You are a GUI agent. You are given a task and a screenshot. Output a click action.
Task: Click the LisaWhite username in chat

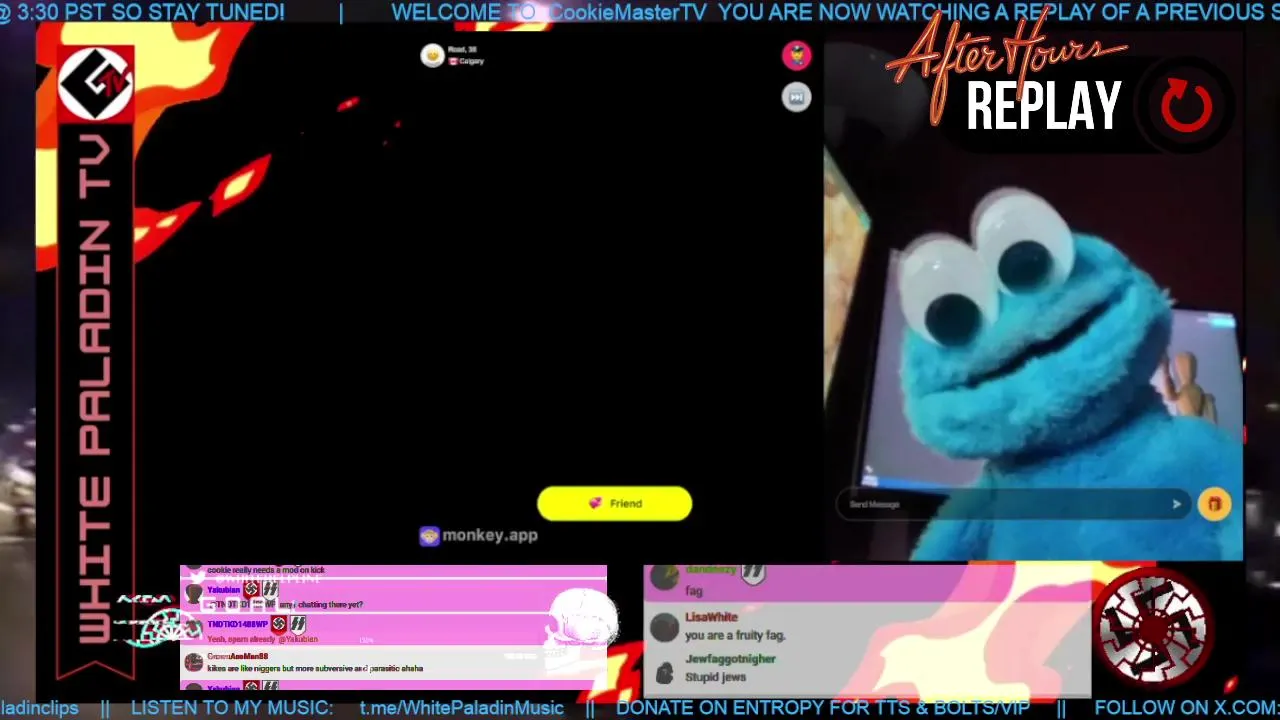711,618
